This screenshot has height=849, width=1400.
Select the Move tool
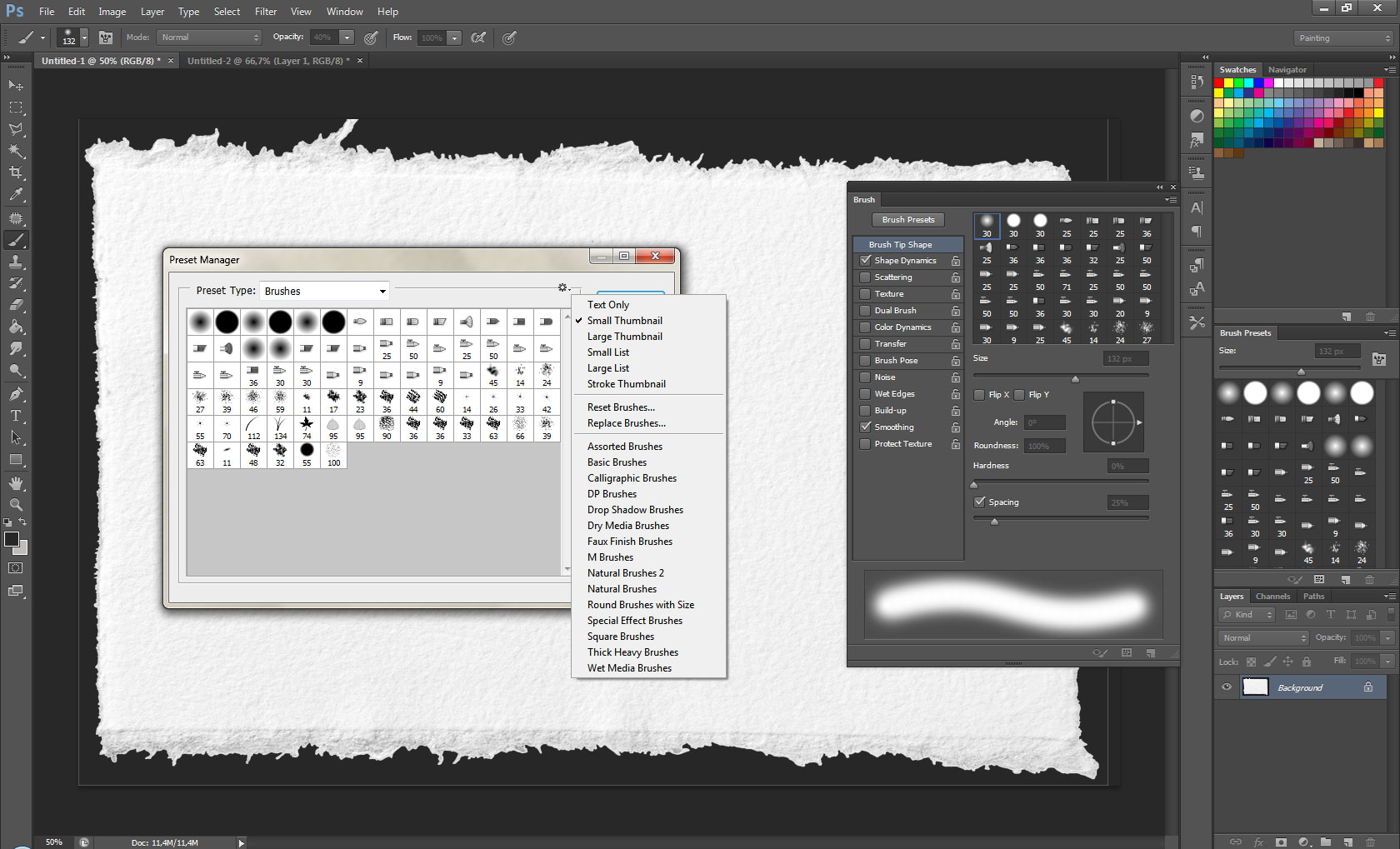16,86
